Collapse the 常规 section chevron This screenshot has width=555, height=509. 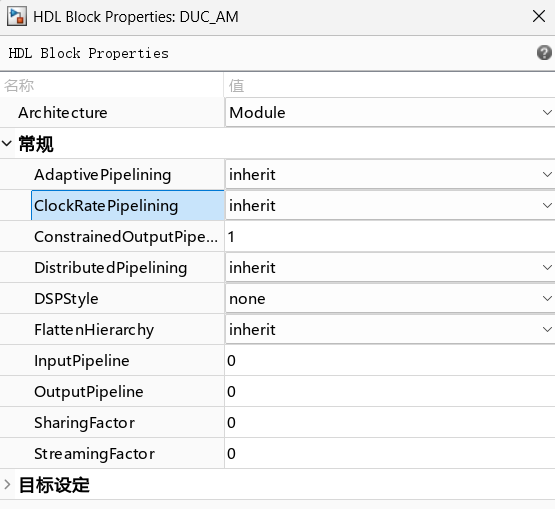click(x=7, y=144)
